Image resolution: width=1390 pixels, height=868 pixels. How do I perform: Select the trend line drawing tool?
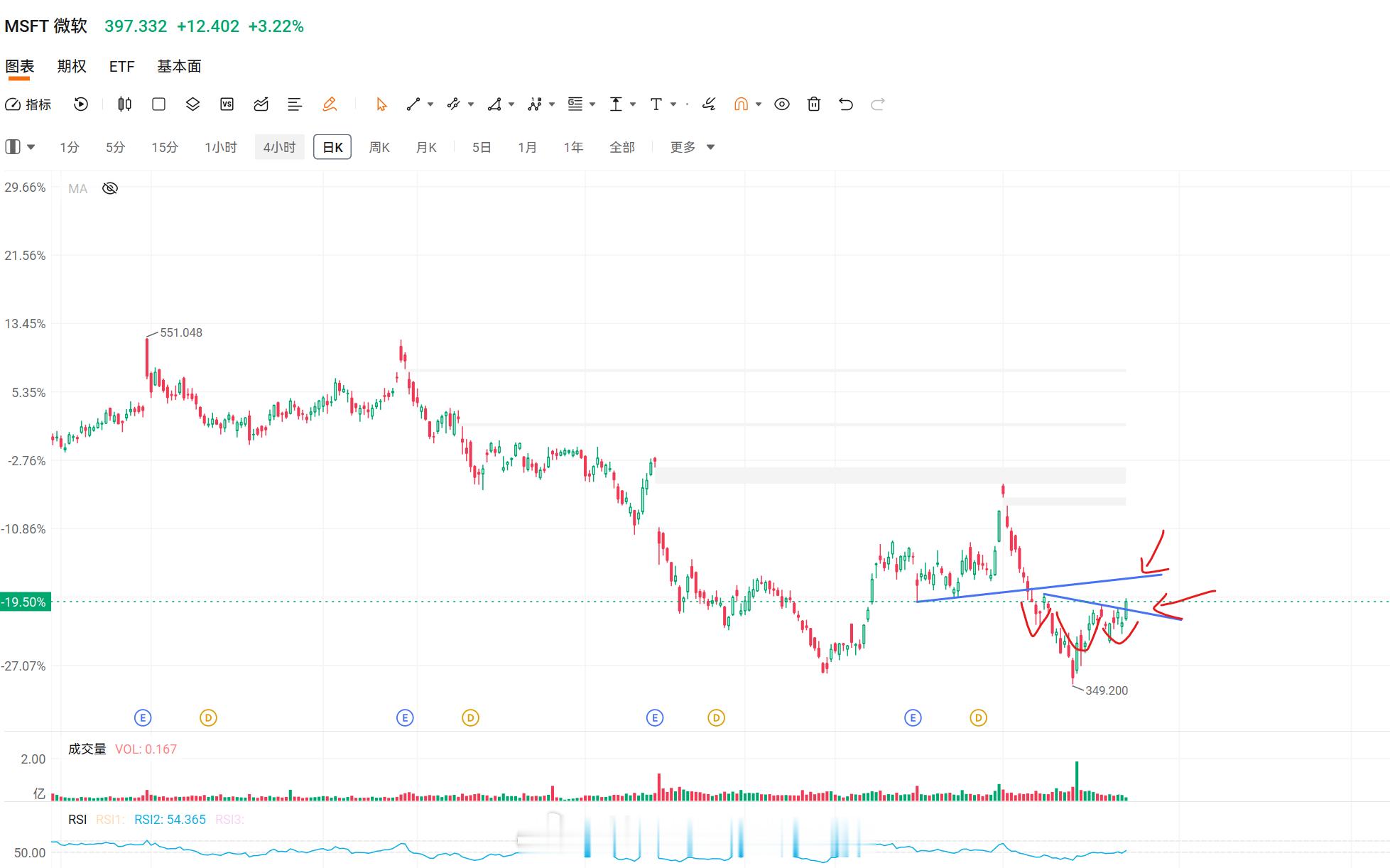click(413, 104)
